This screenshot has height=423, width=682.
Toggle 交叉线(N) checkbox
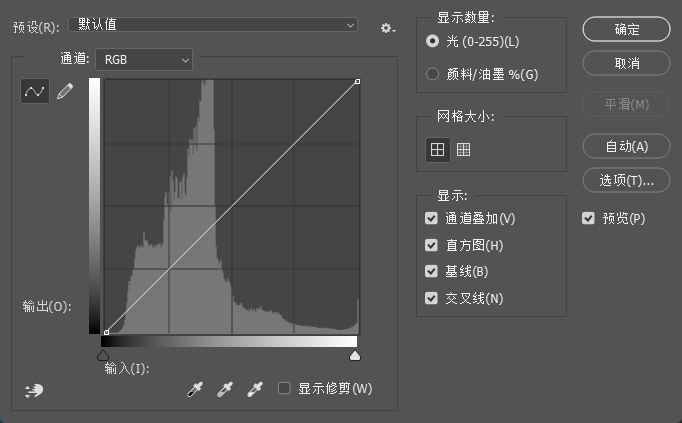[431, 298]
